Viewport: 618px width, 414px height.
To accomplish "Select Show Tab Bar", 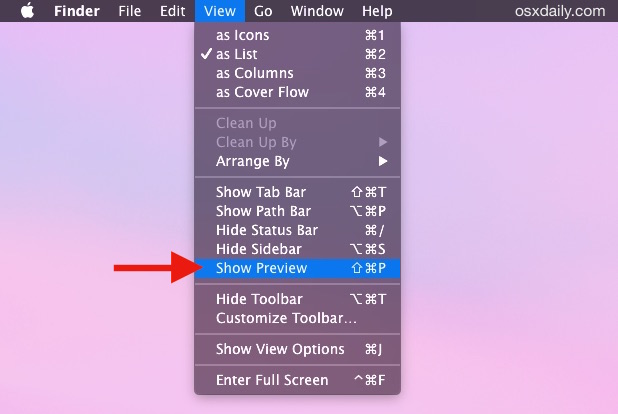I will click(x=261, y=192).
